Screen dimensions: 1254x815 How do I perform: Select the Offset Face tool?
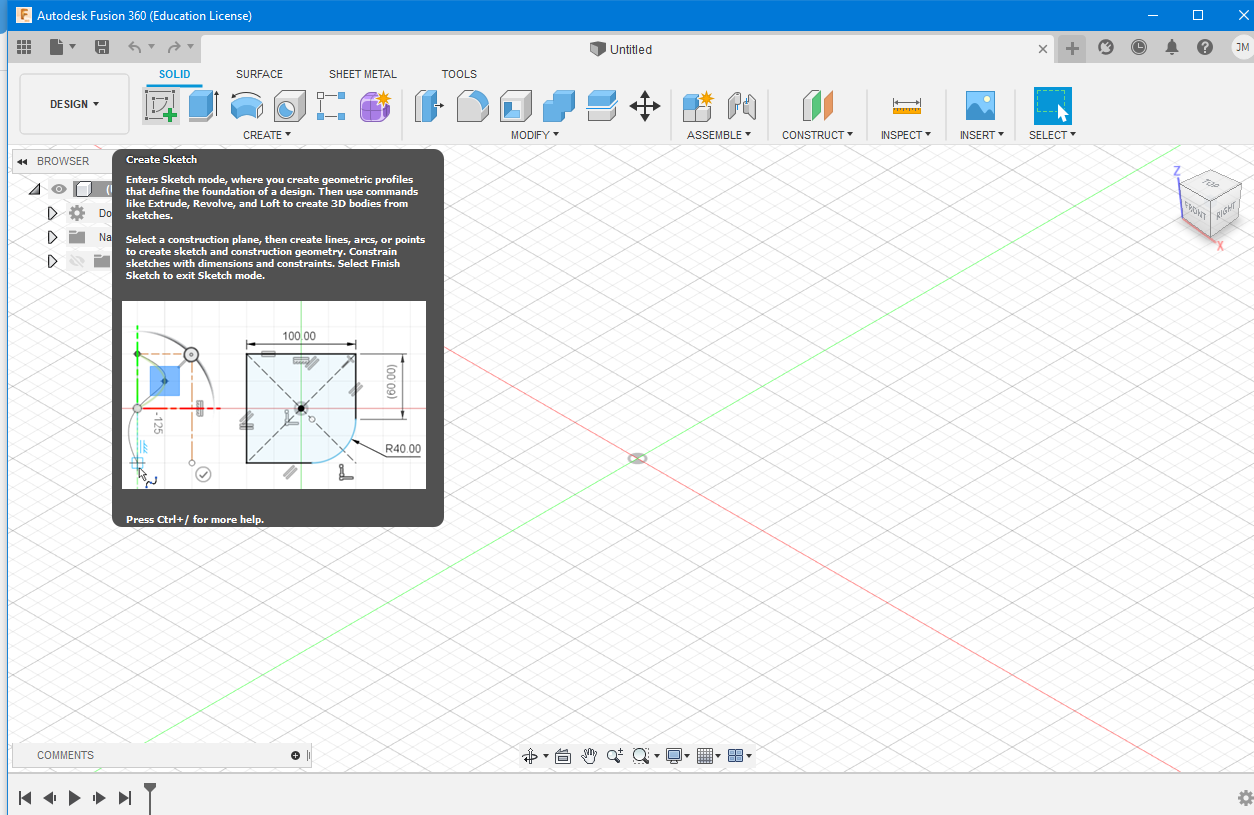pyautogui.click(x=601, y=106)
